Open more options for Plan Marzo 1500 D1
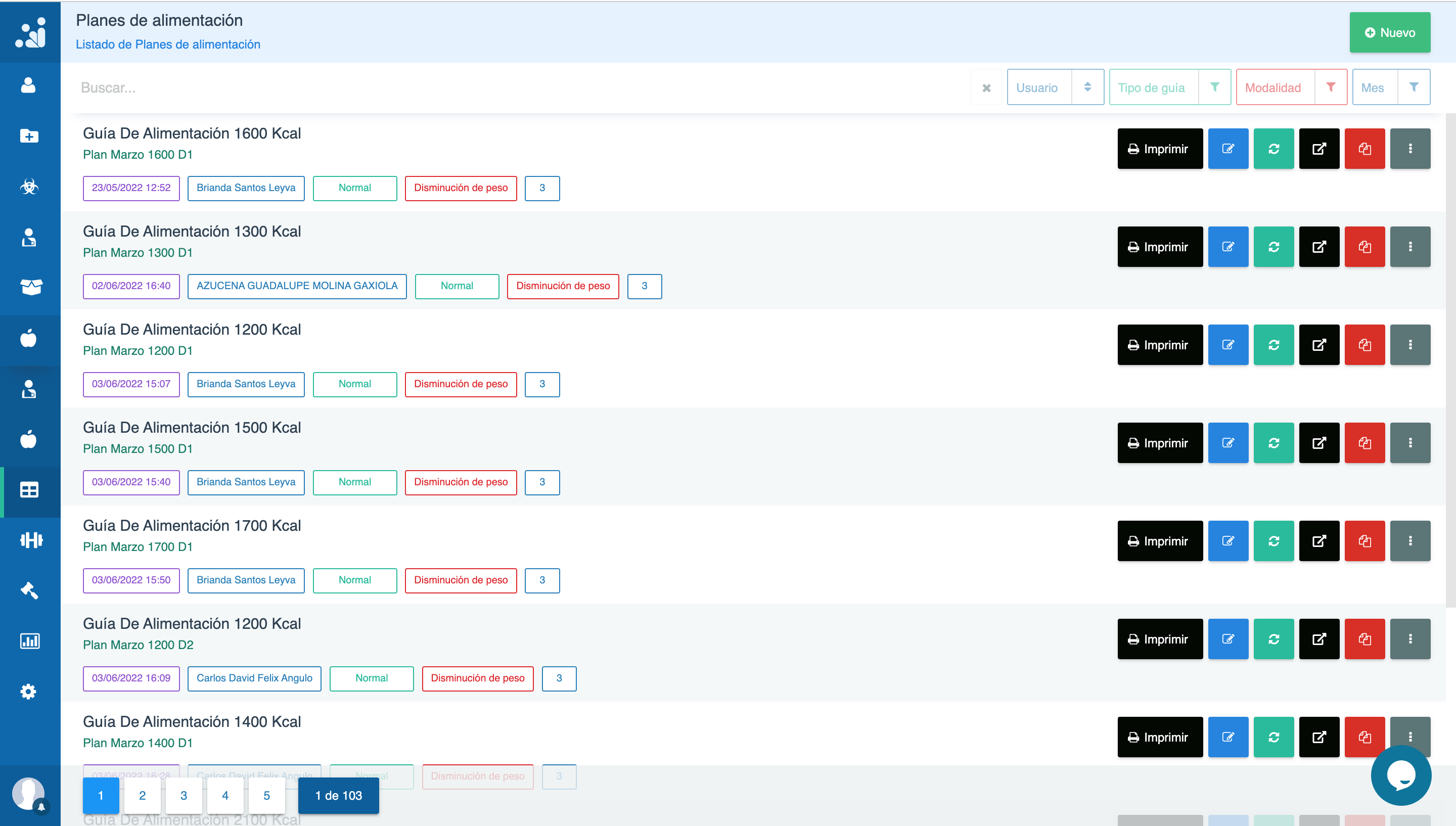Screen dimensions: 1456x826 [x=1410, y=443]
